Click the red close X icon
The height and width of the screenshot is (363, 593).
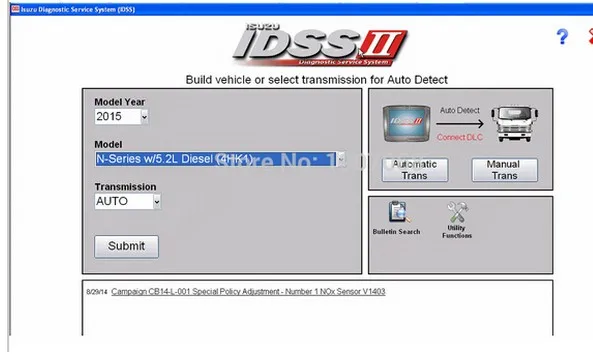pos(590,36)
